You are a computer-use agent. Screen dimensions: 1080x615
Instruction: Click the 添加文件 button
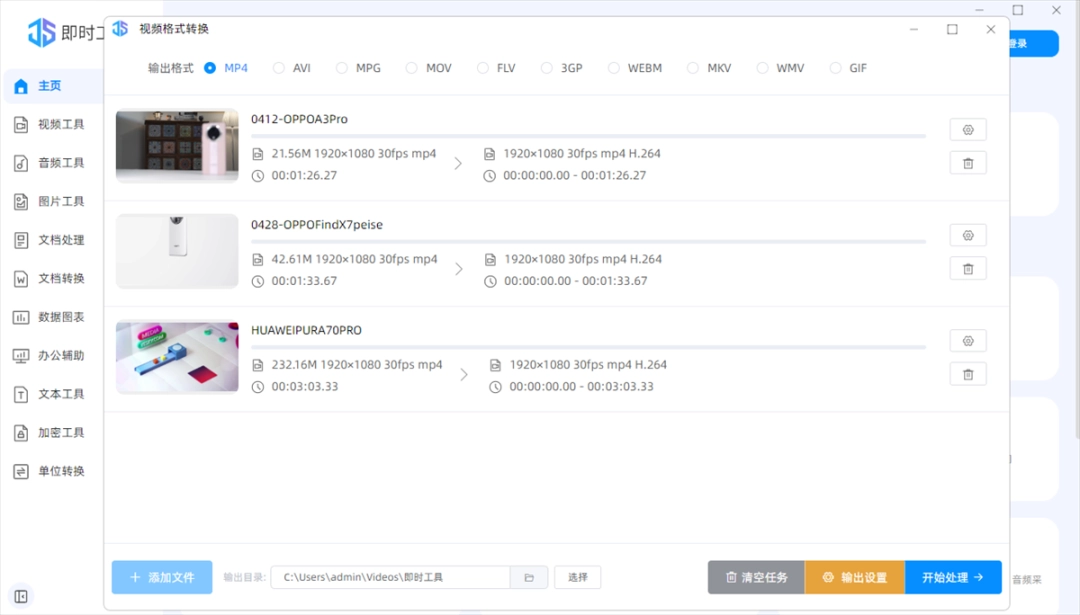pyautogui.click(x=162, y=577)
